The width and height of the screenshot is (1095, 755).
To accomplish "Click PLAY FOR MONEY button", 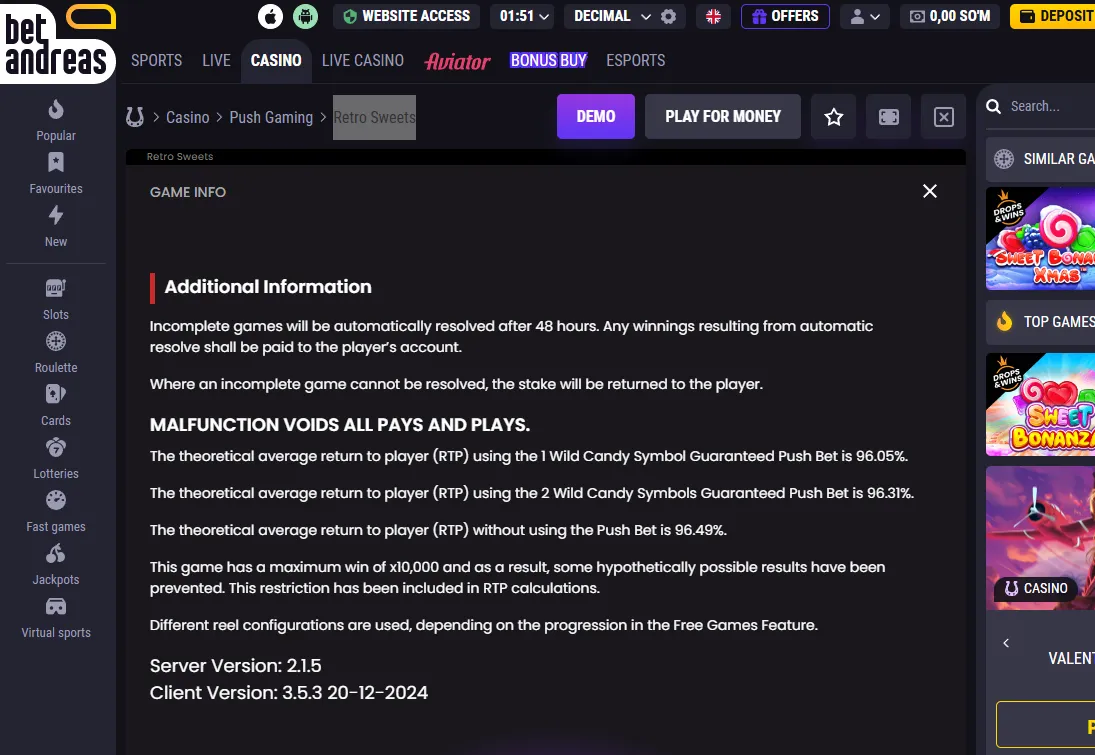I will pos(723,117).
